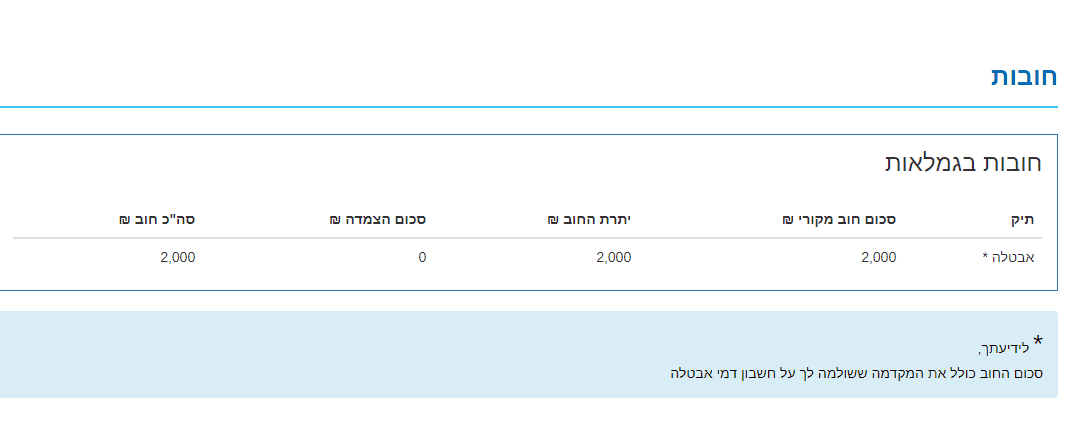Select the אבטלה row label
Viewport: 1077px width, 448px height.
coord(1014,257)
